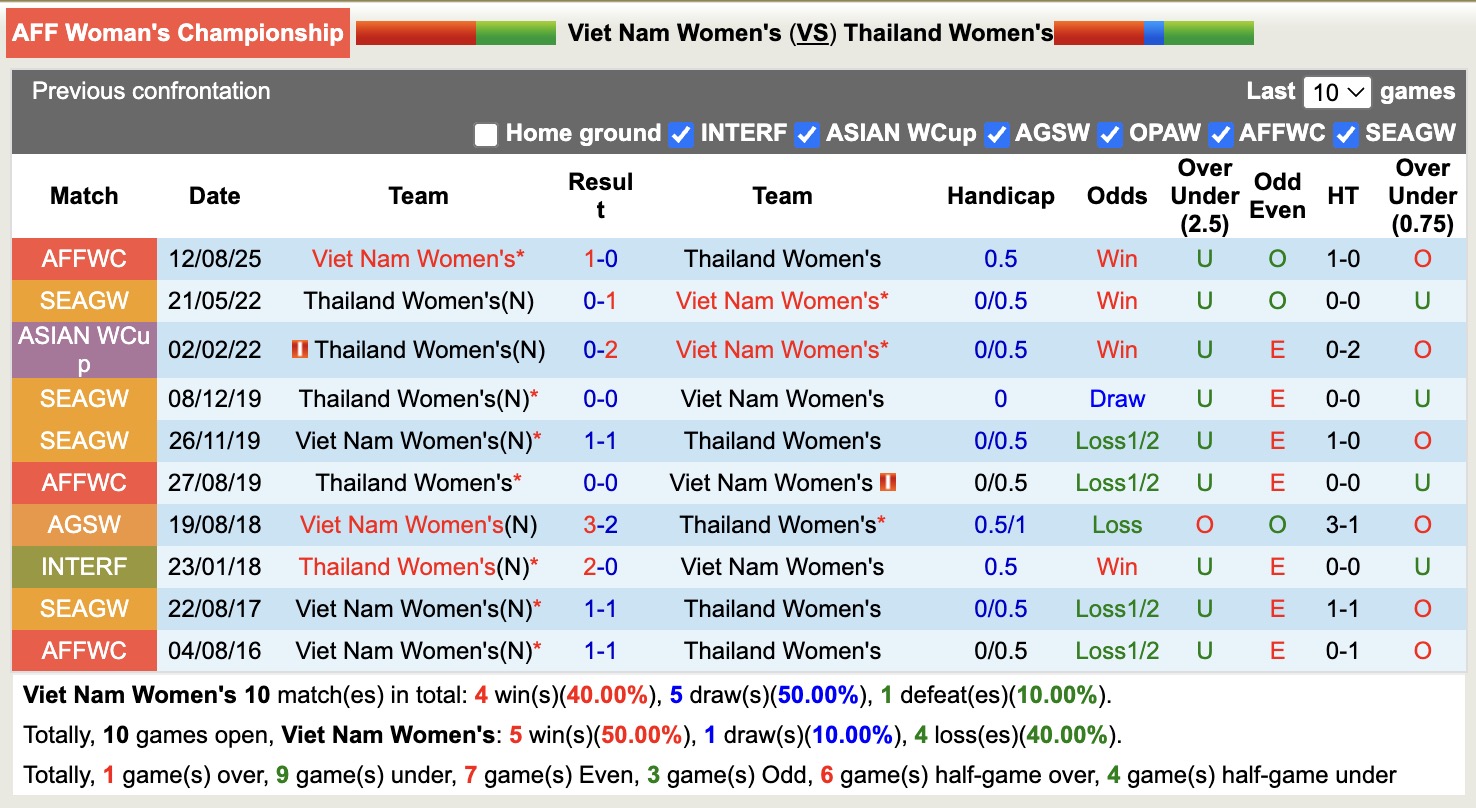Click the Viet Nam team colors bar left of the title

pyautogui.click(x=455, y=31)
